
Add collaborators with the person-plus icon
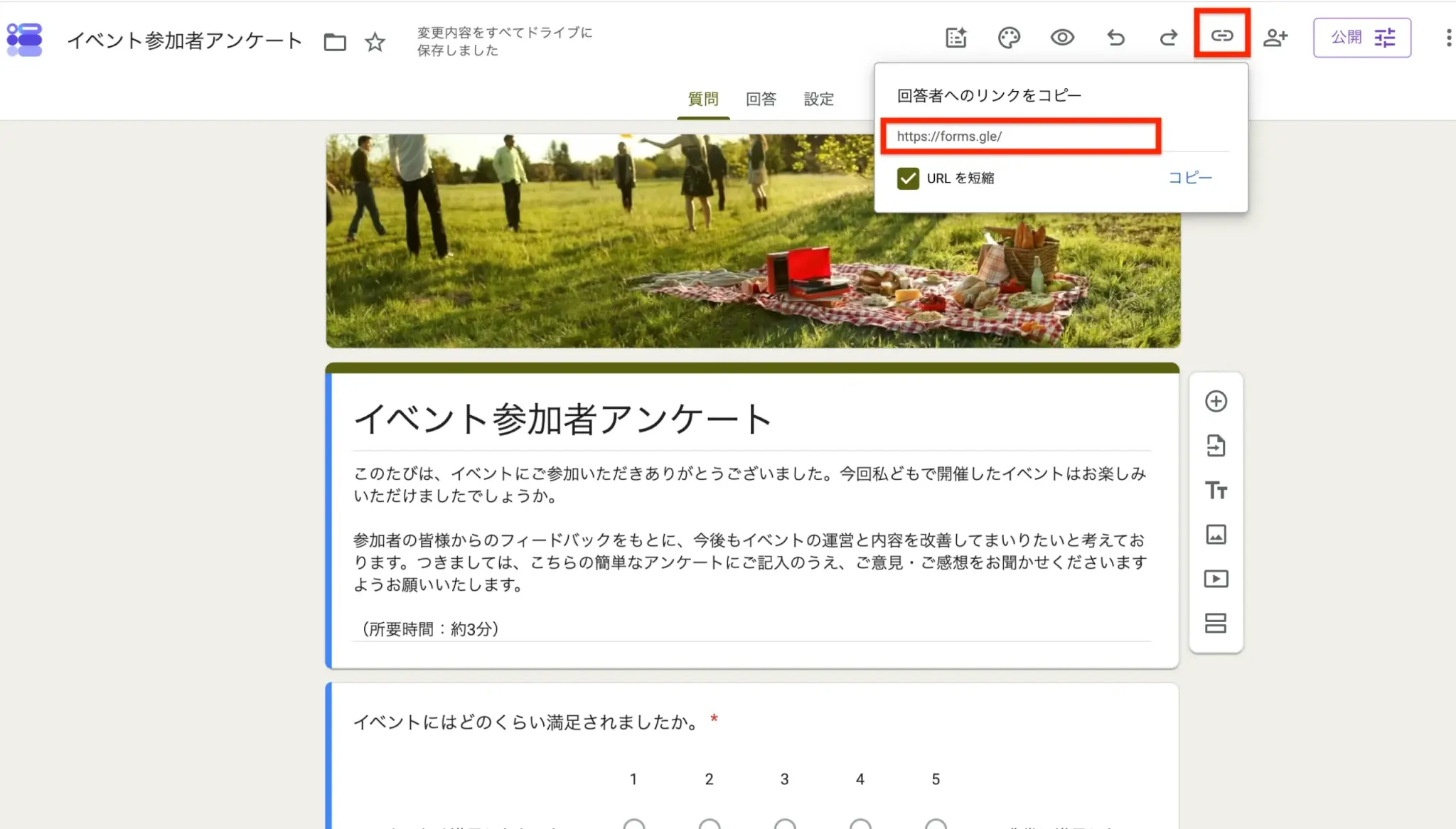point(1275,37)
